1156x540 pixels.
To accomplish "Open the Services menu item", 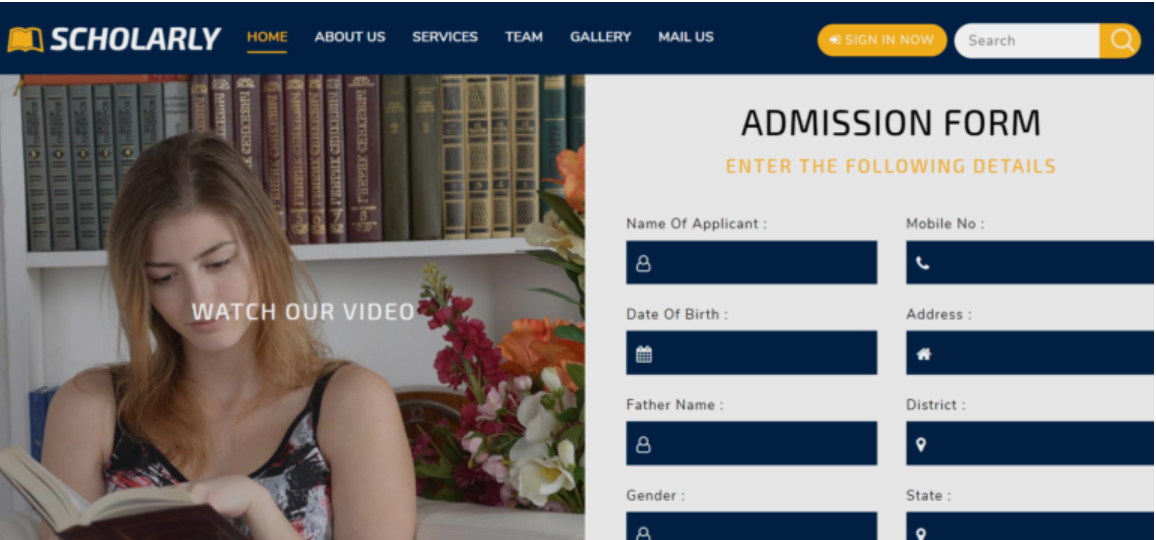I will [445, 37].
